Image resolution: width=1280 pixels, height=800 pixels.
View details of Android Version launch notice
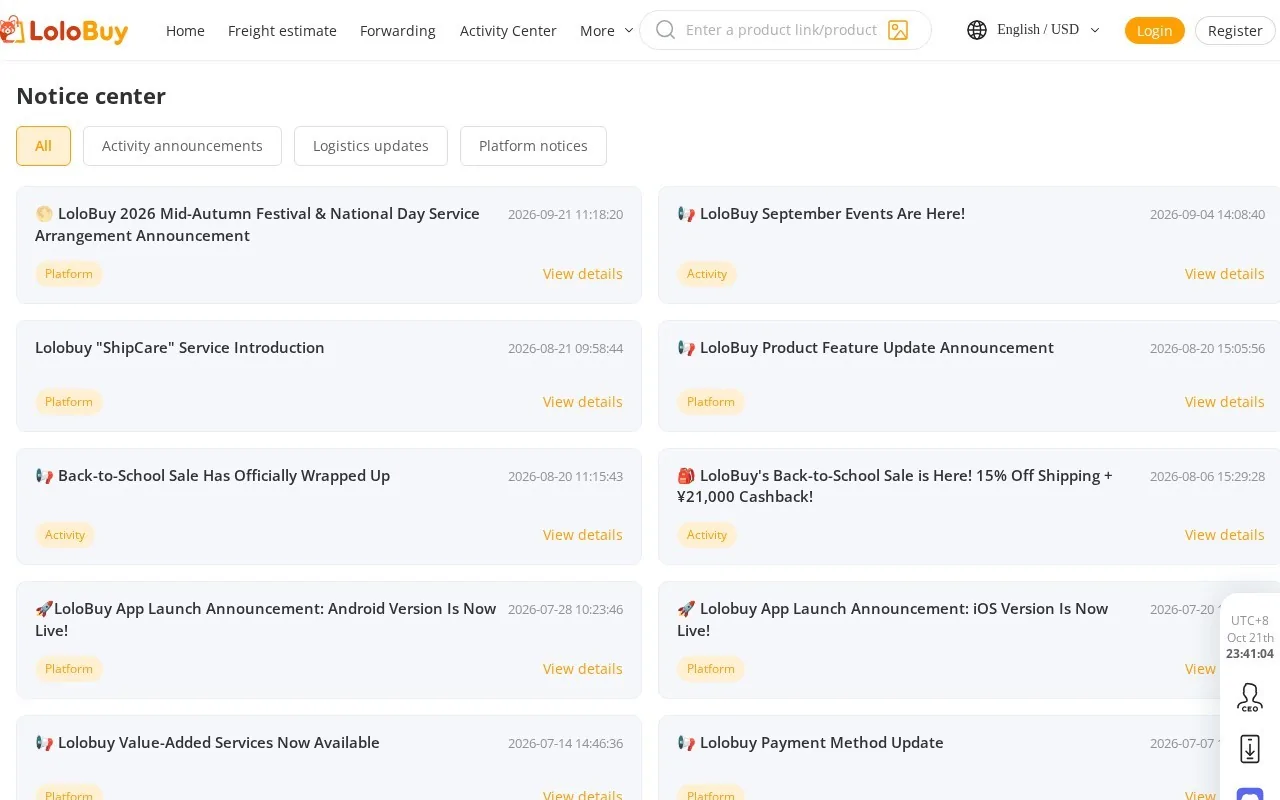[582, 669]
